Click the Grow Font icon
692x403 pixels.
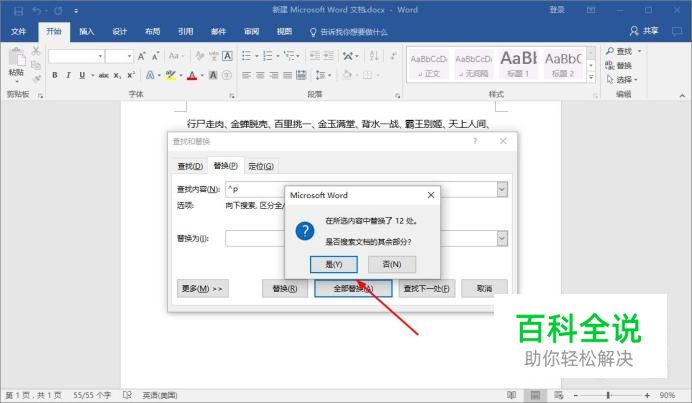[142, 56]
